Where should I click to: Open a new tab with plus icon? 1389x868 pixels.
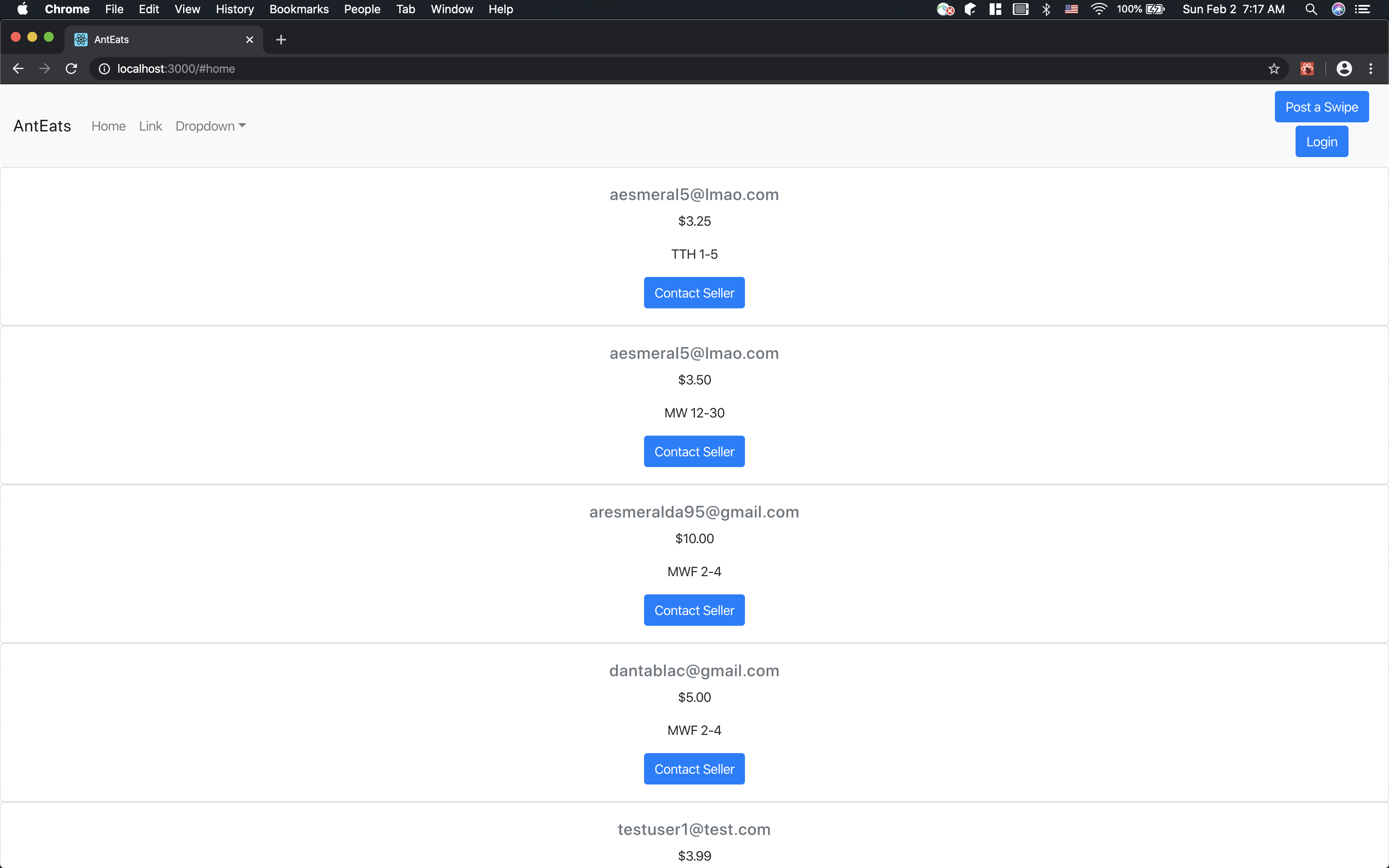click(281, 40)
